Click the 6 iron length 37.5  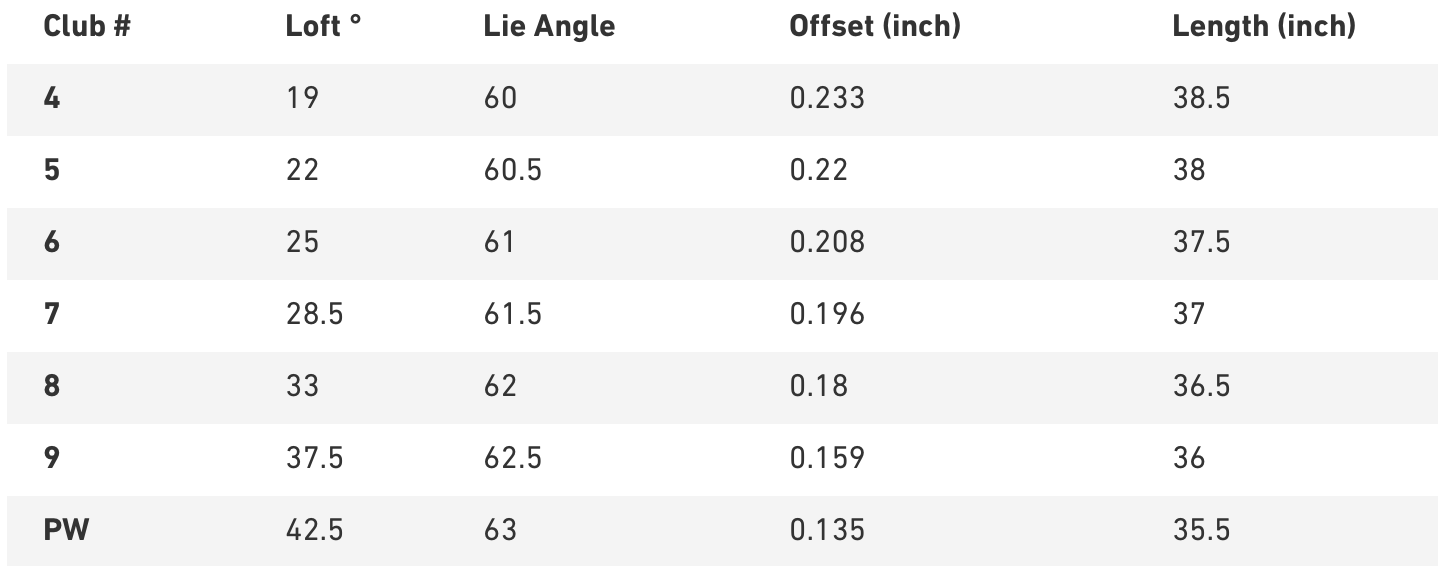click(1201, 242)
